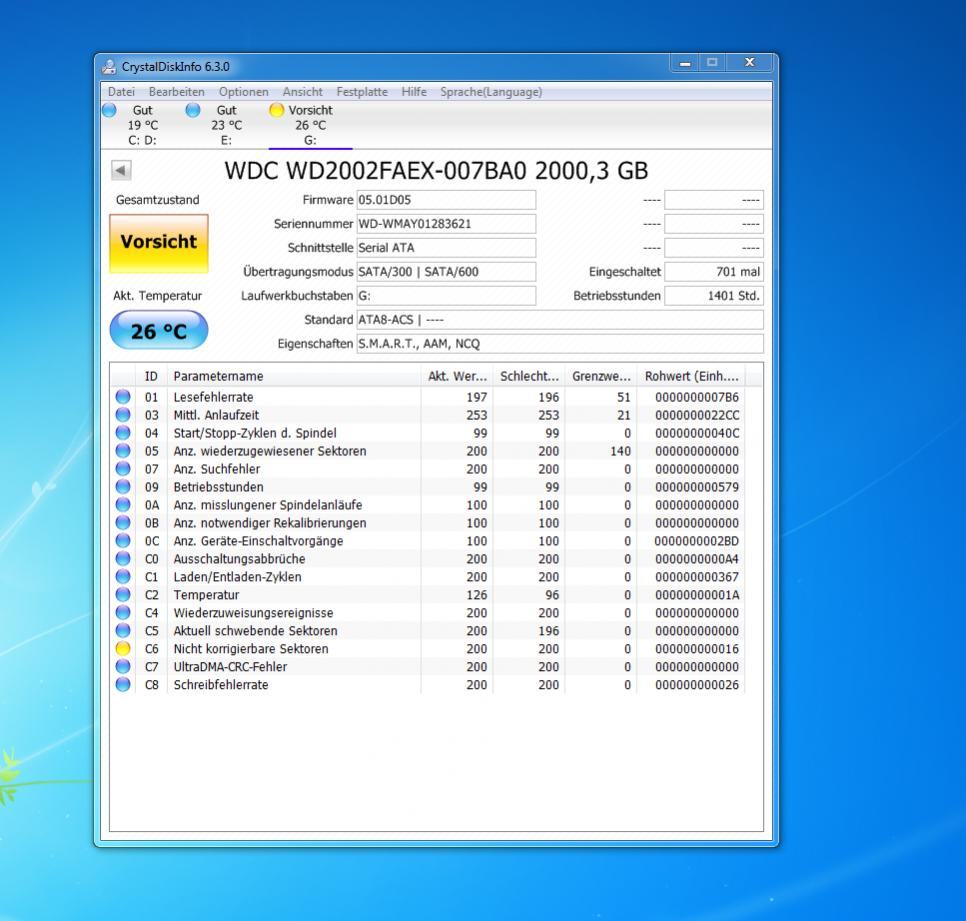
Task: Click the Parametername column header
Action: [294, 376]
